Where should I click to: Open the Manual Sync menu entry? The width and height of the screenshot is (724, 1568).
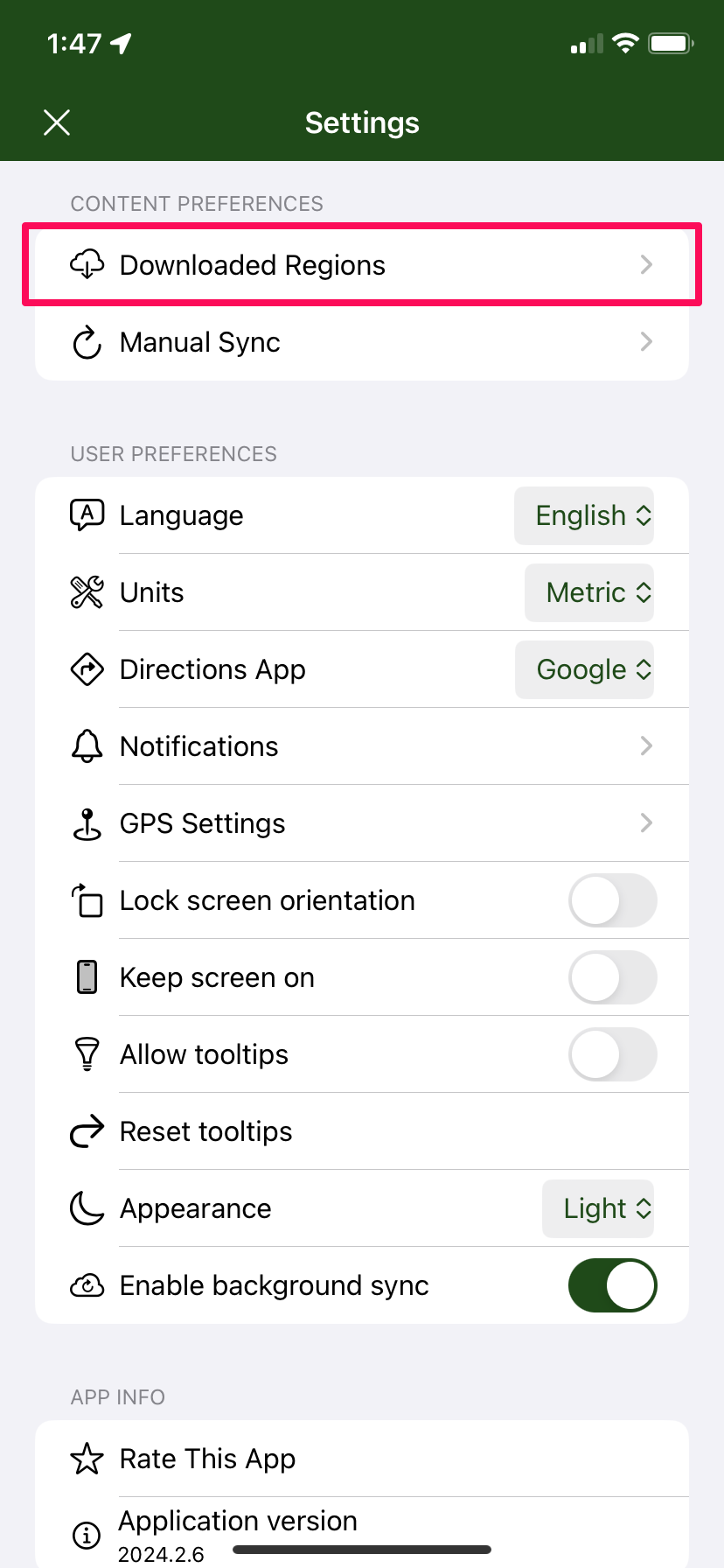tap(362, 342)
